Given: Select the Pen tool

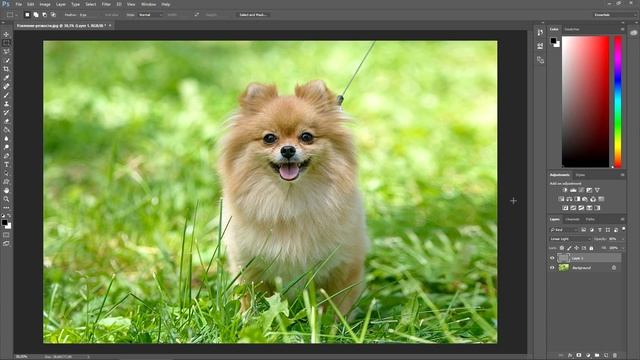Looking at the screenshot, I should tap(6, 156).
